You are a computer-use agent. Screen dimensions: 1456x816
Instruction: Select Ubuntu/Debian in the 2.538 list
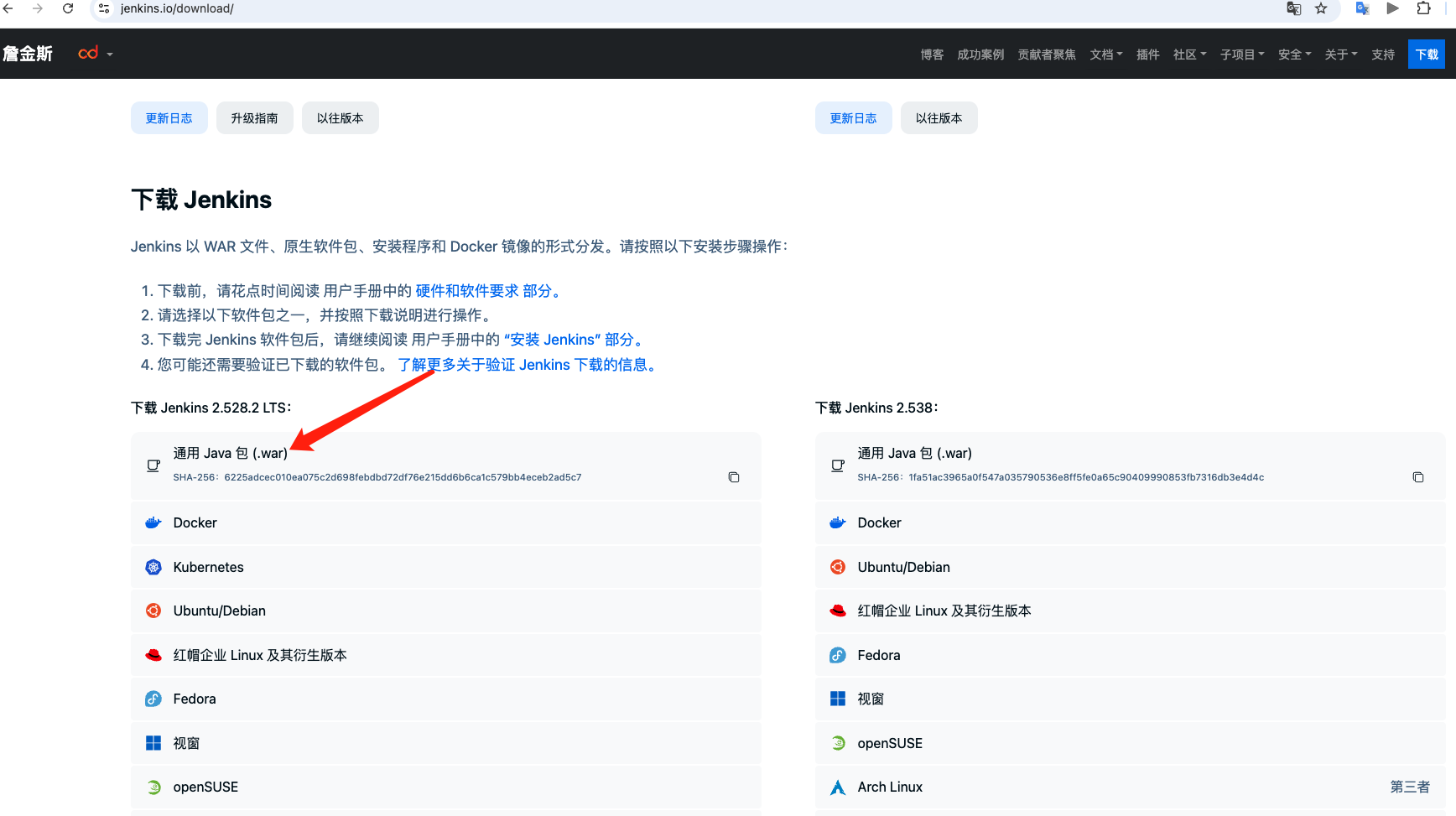click(x=1131, y=567)
